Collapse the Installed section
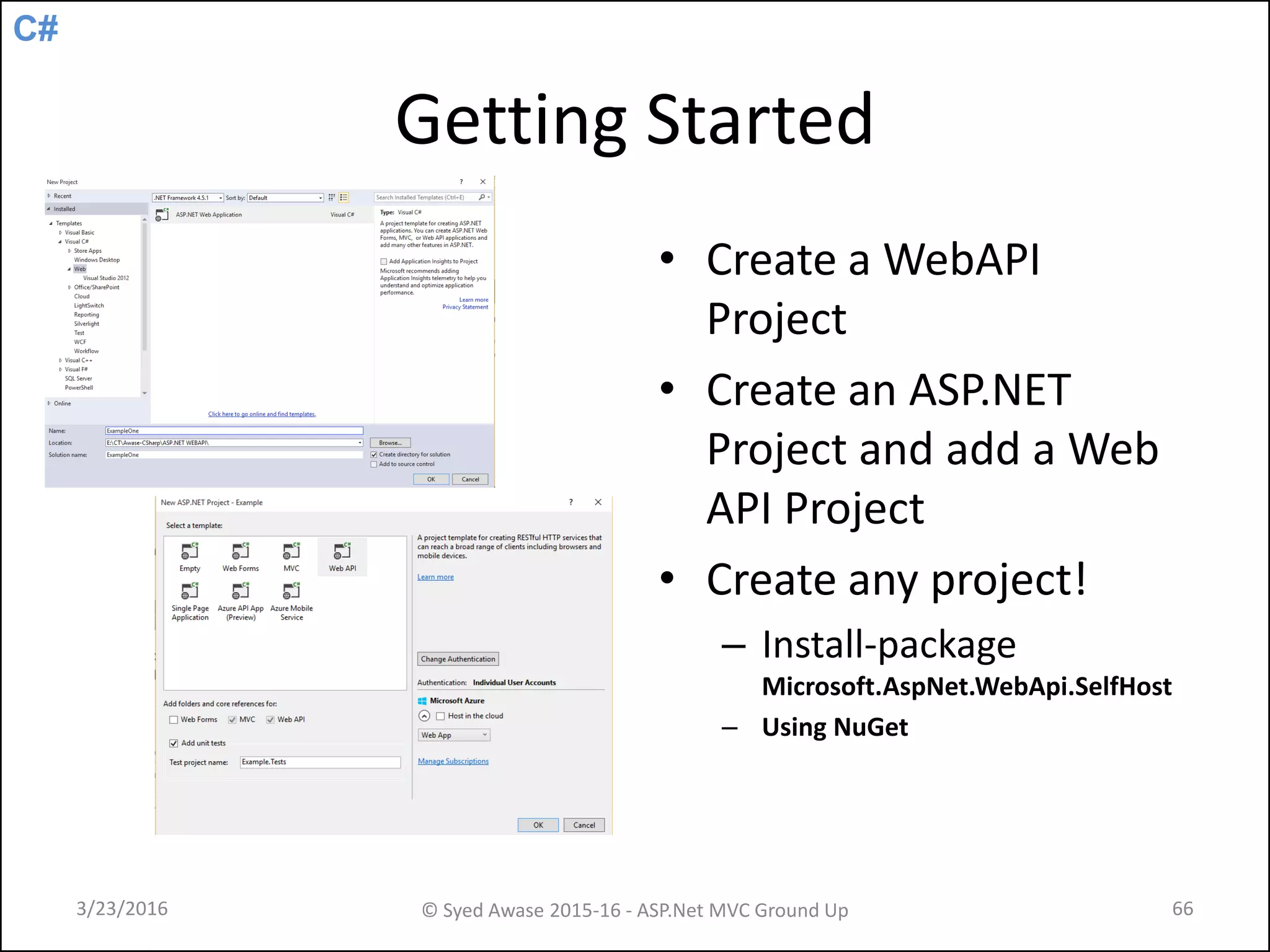Screen dimensions: 1270x952 pos(48,209)
